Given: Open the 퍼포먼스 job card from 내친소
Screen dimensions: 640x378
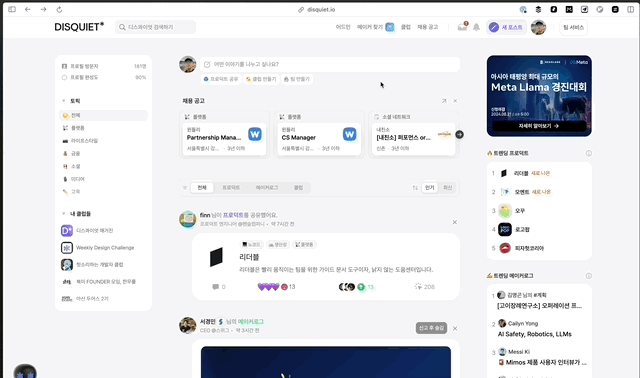Looking at the screenshot, I should [413, 139].
